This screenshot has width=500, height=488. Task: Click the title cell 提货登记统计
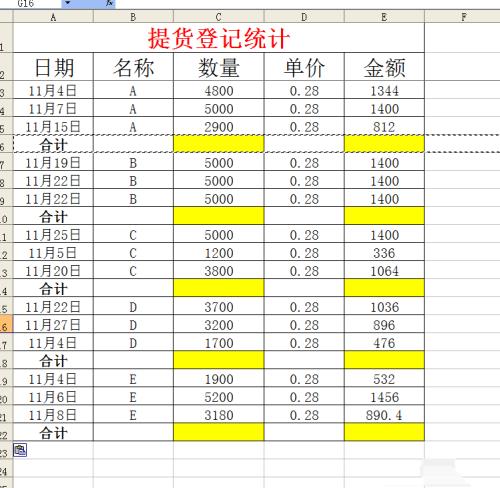(x=219, y=38)
